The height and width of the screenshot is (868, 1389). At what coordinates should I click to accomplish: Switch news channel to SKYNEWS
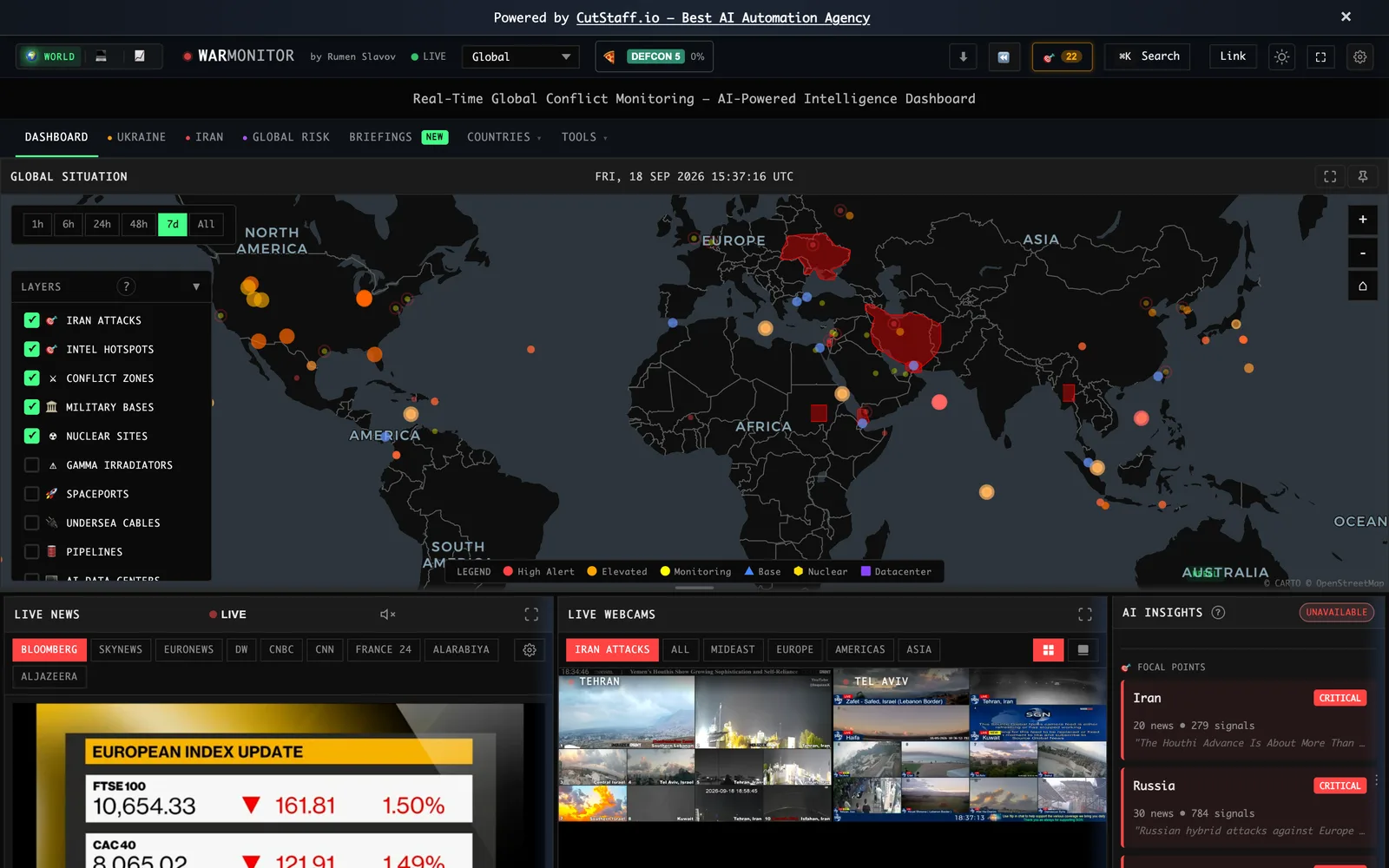121,649
